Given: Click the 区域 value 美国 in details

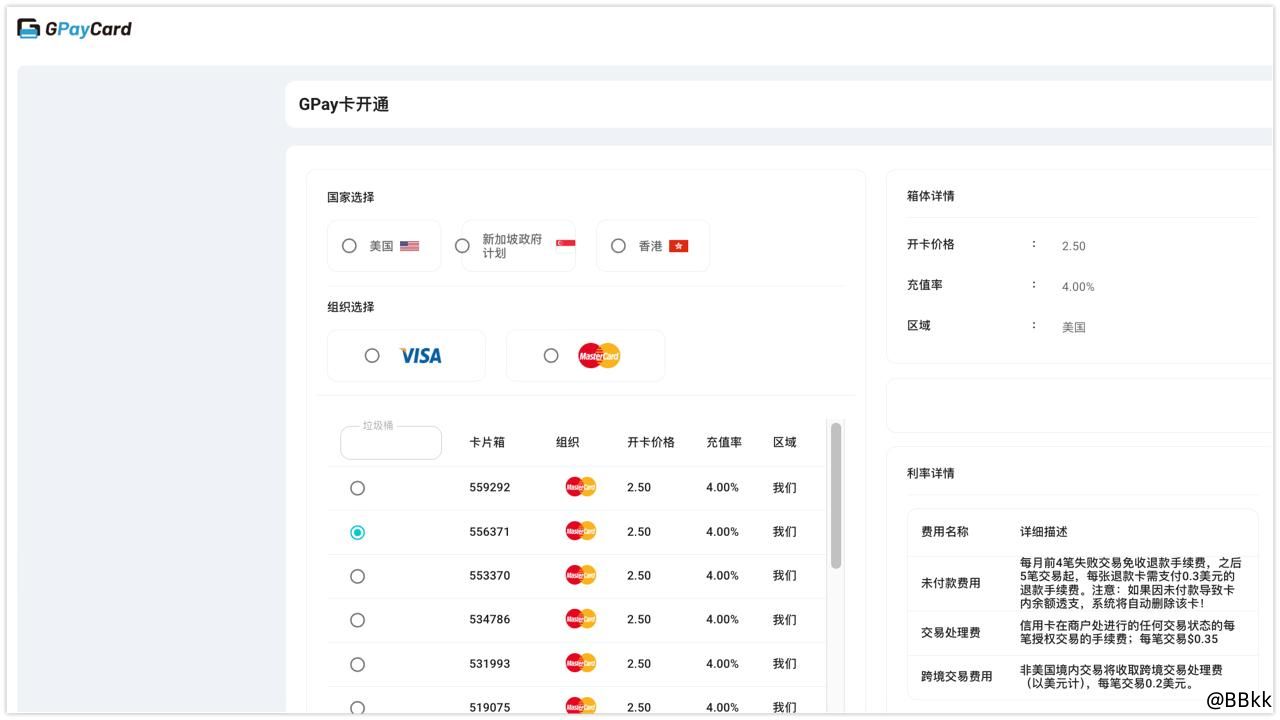Looking at the screenshot, I should (x=1074, y=327).
